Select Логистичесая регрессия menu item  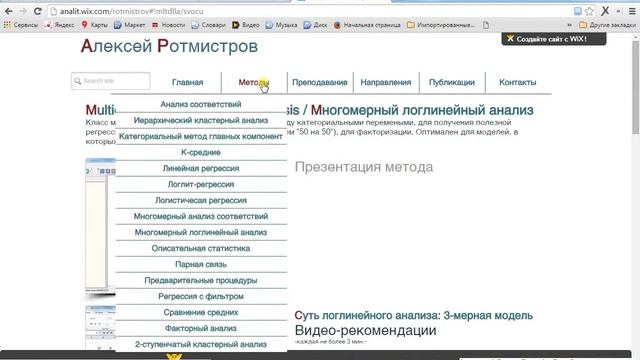(x=201, y=200)
